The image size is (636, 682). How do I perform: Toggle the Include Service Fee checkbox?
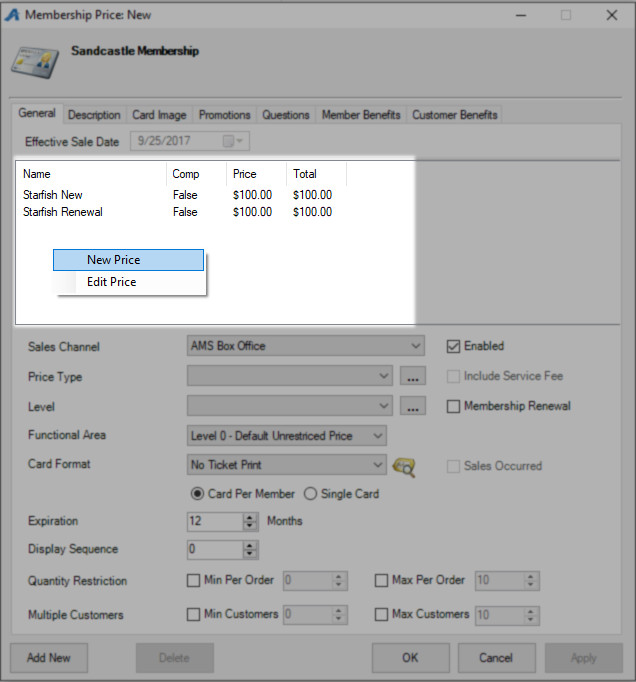point(453,377)
